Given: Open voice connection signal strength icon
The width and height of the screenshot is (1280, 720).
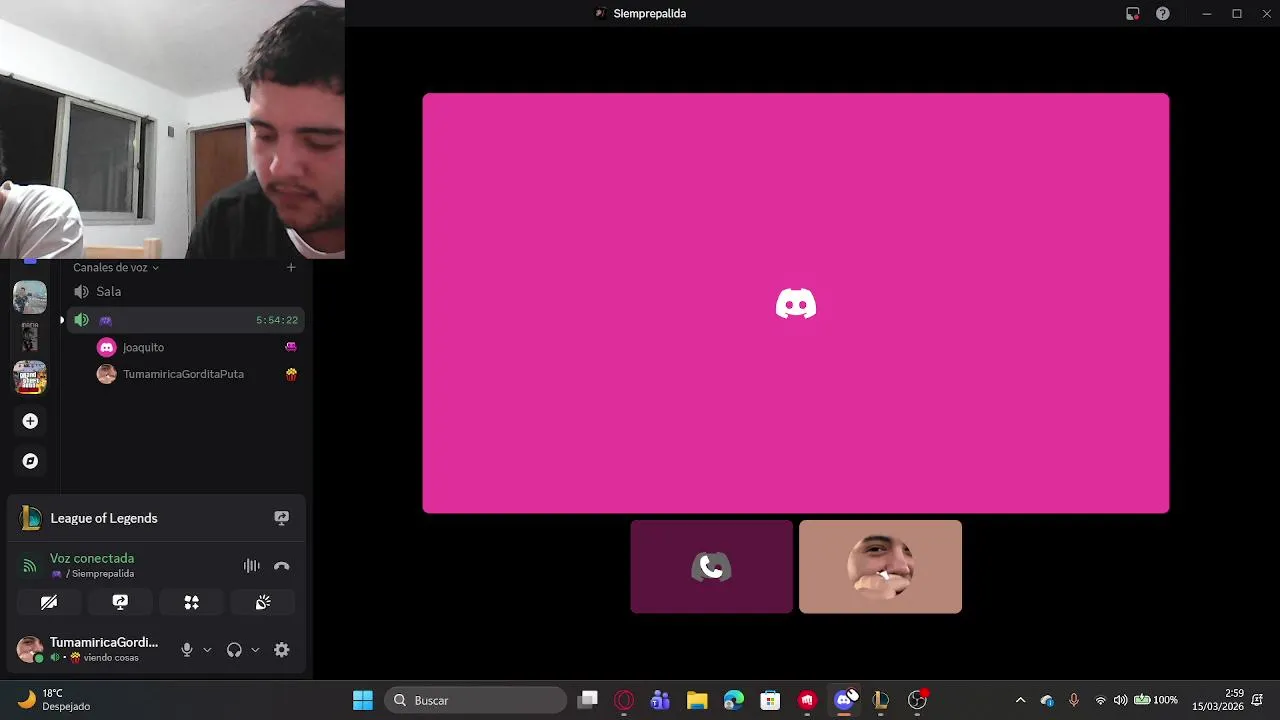Looking at the screenshot, I should 29,566.
